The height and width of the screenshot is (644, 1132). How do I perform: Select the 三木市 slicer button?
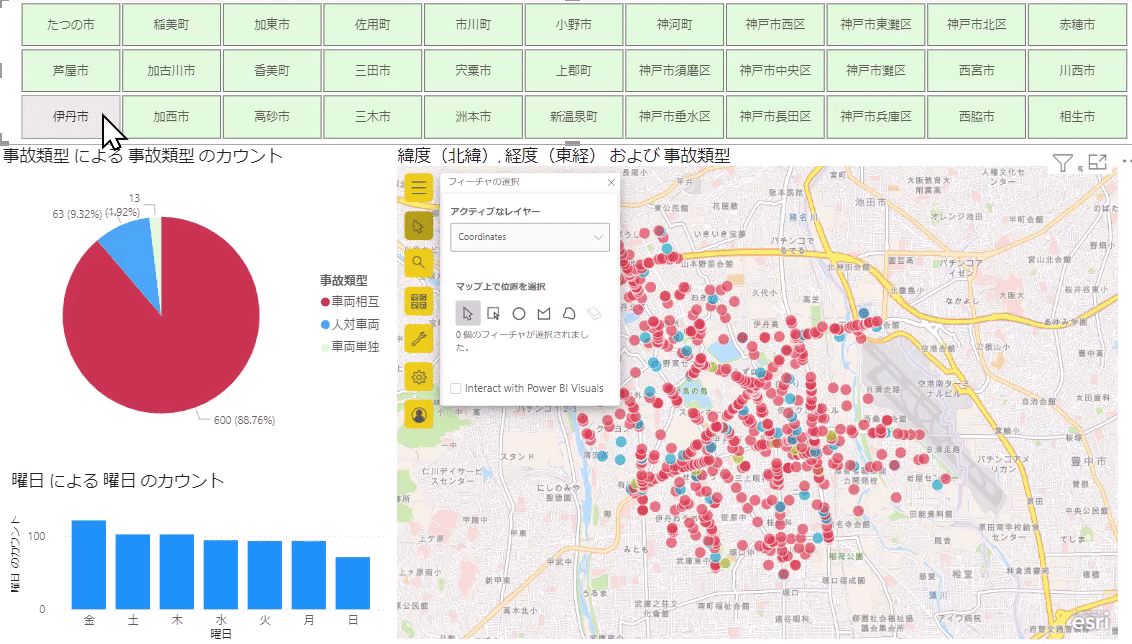tap(373, 116)
